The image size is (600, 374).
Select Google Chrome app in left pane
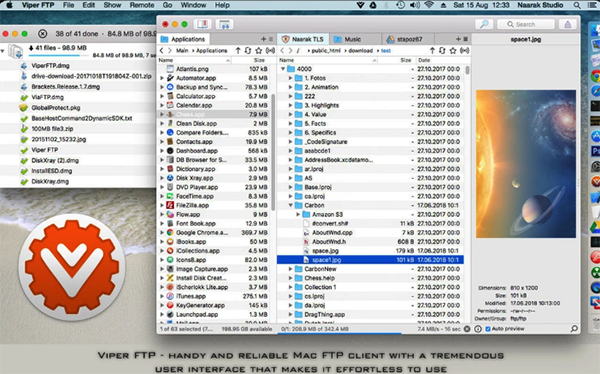[x=215, y=233]
